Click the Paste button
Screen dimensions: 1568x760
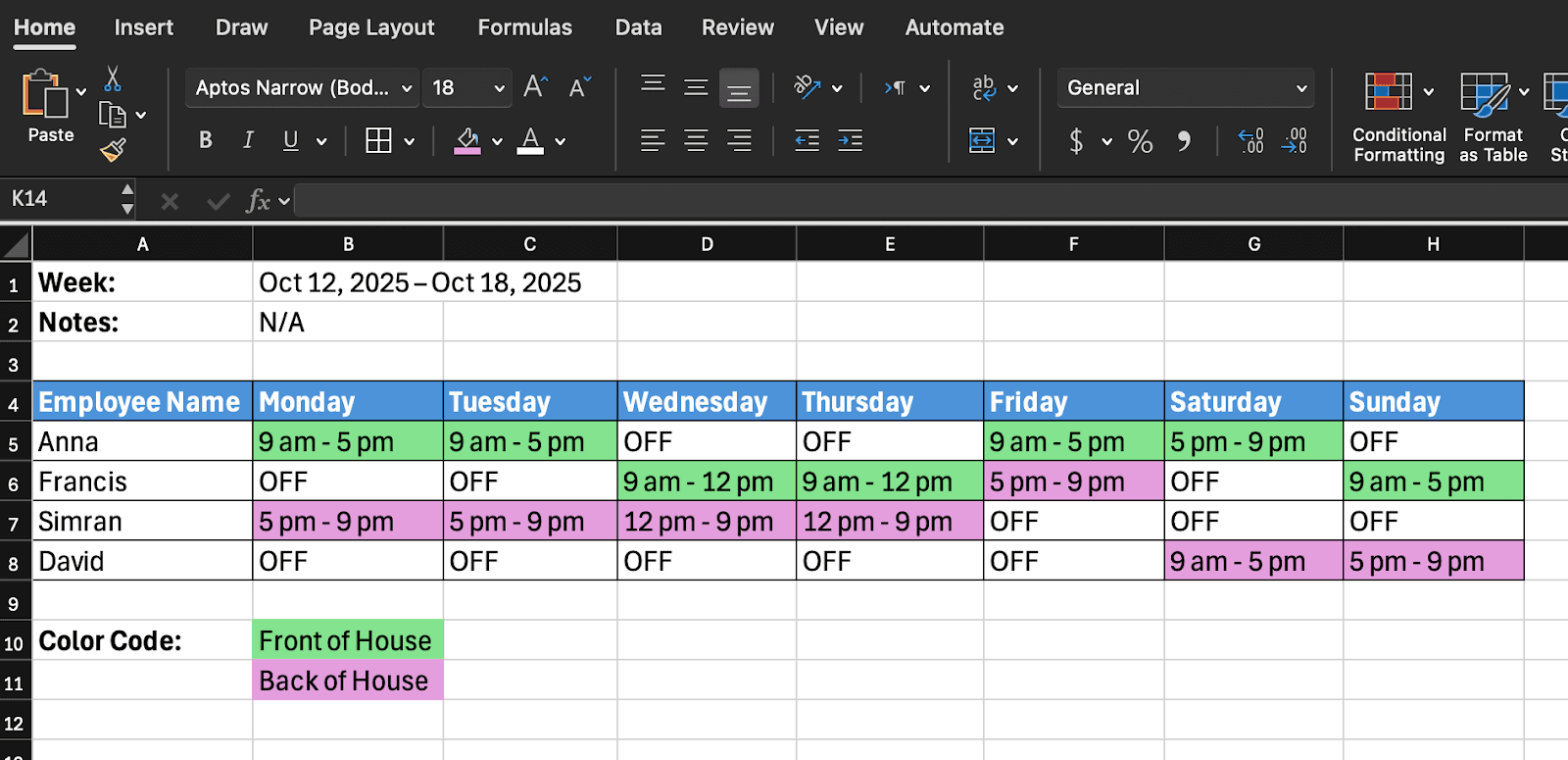click(x=50, y=106)
